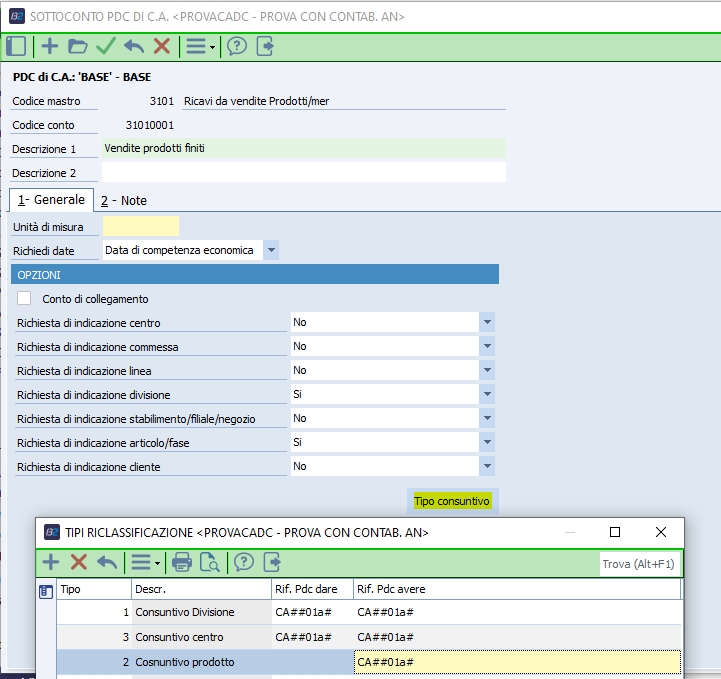Exit the Sottoconto window via exit icon
Image resolution: width=721 pixels, height=679 pixels.
(265, 46)
